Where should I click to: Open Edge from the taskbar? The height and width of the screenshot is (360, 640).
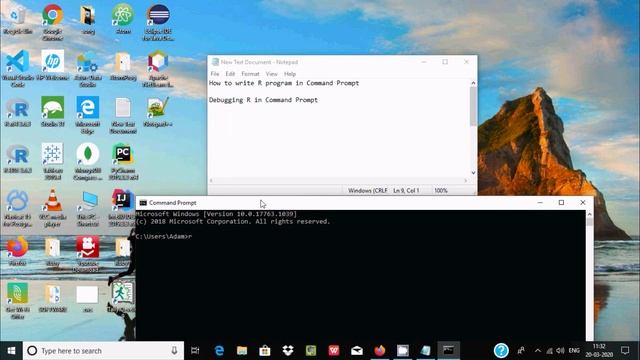(219, 351)
